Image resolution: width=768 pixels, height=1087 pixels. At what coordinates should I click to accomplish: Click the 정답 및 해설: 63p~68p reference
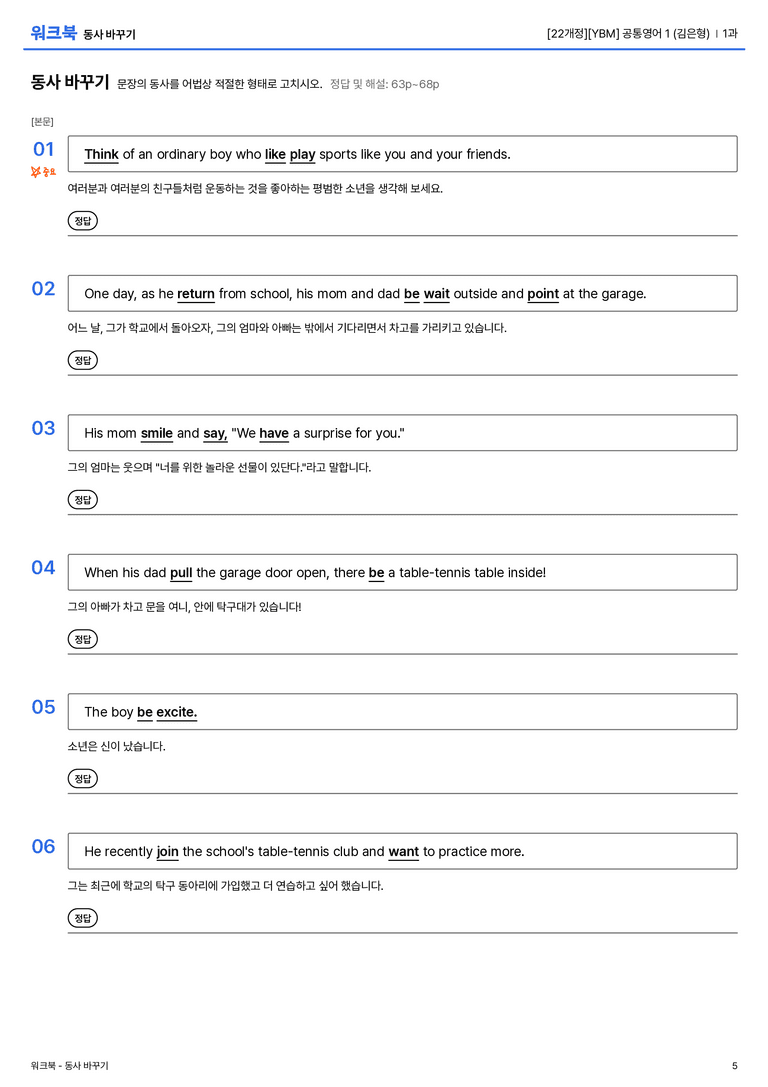385,85
